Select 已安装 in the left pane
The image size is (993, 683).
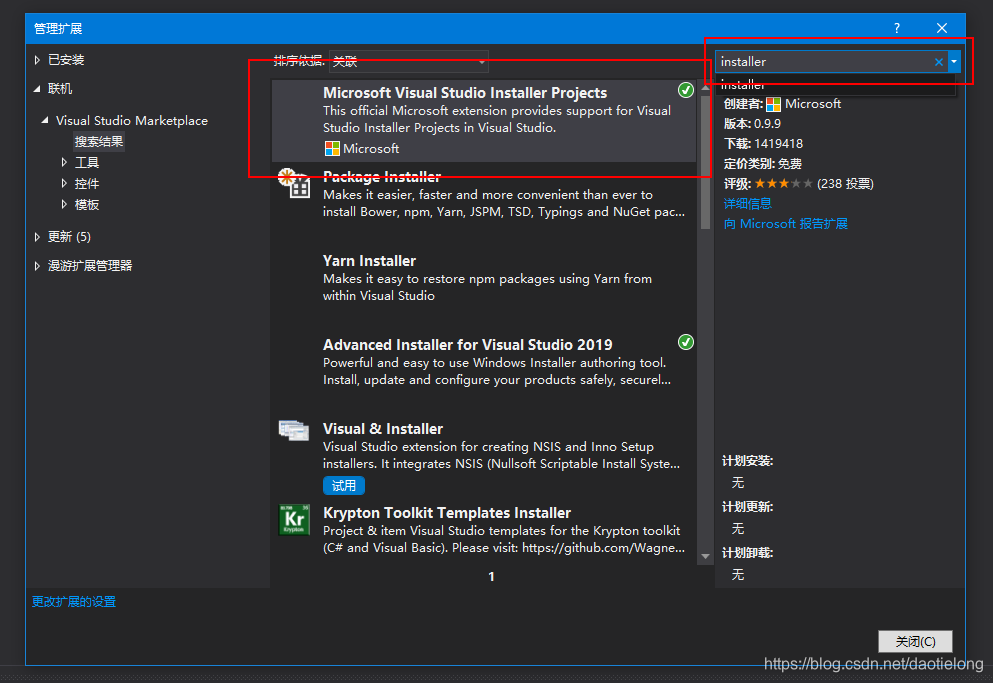[x=66, y=60]
